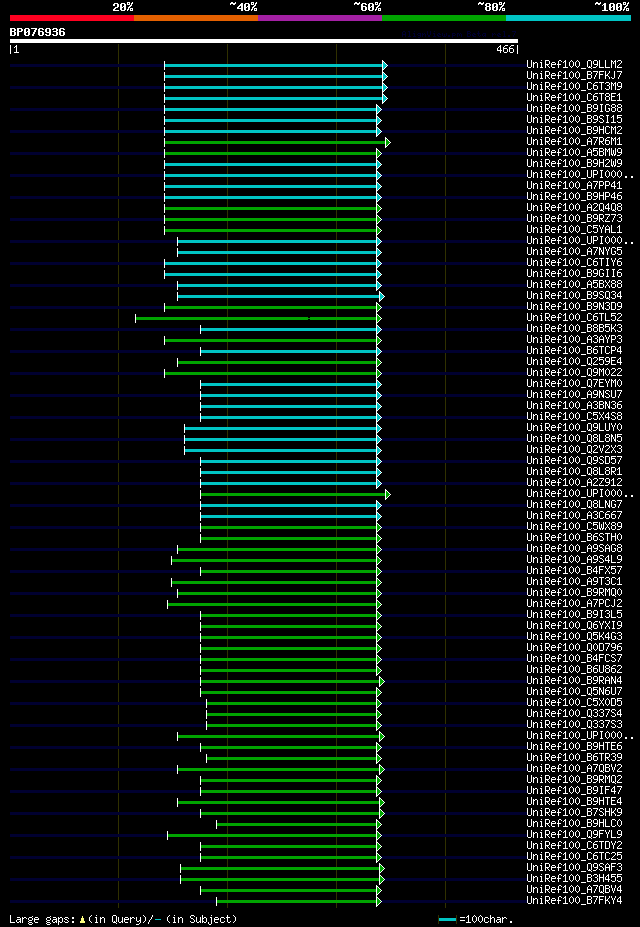Select the label UniRef100_C6TL52
This screenshot has width=640, height=927.
click(574, 317)
